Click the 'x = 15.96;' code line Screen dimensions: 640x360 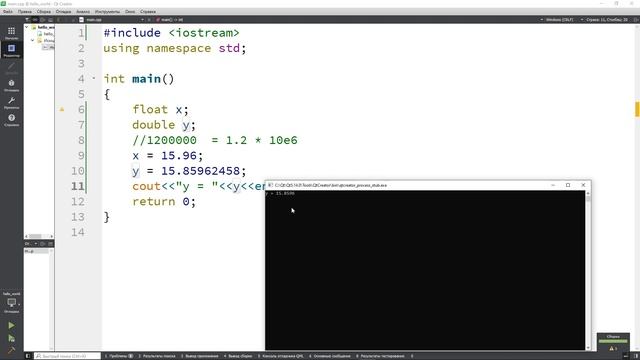167,156
